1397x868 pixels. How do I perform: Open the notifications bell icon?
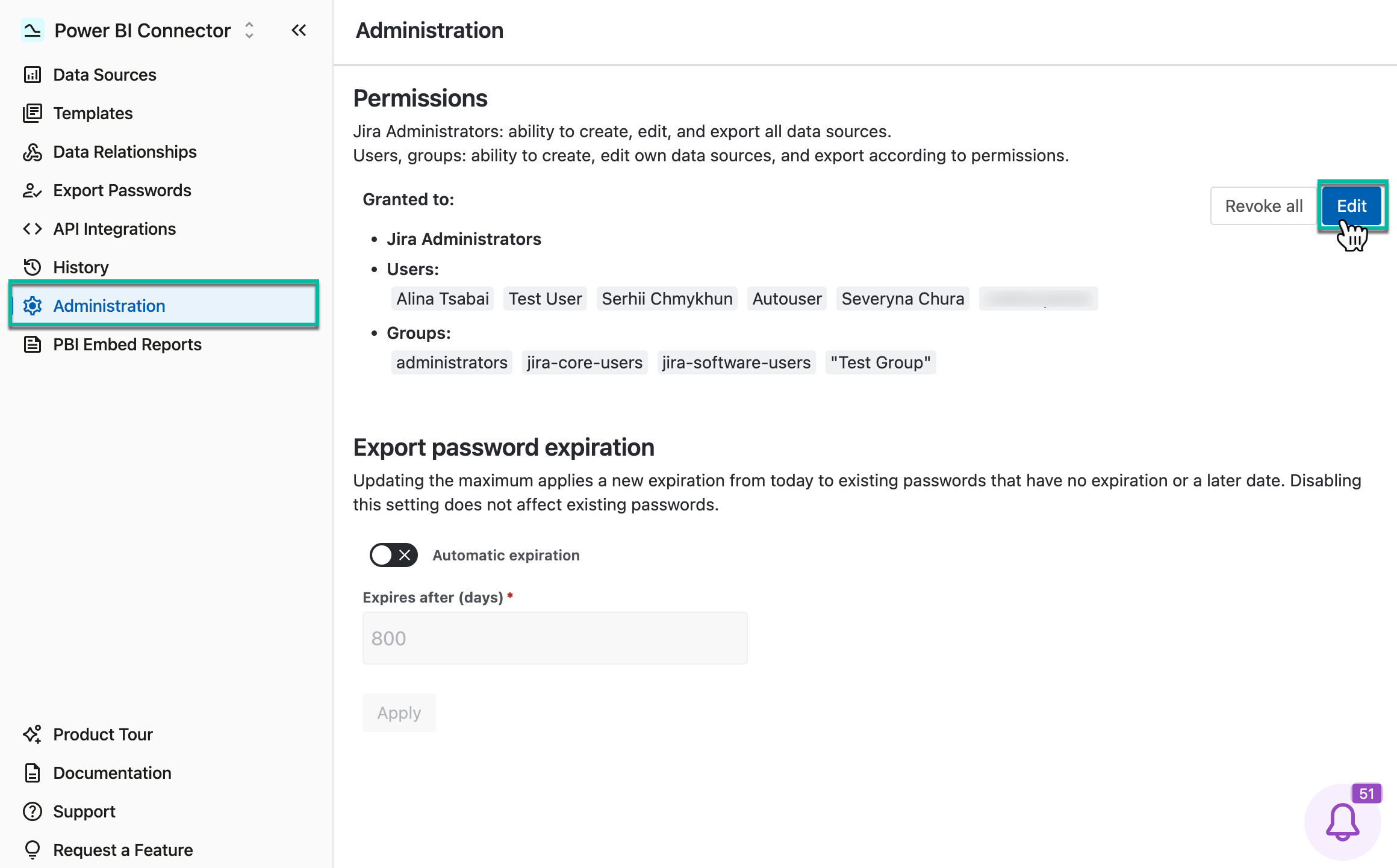(1342, 822)
